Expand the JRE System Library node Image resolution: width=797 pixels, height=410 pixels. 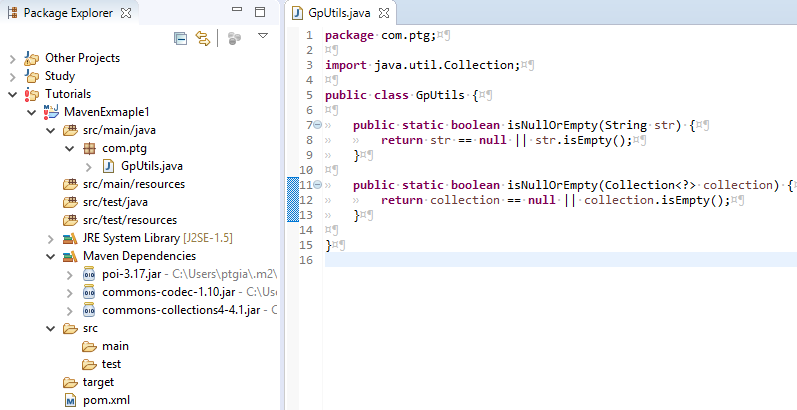tap(51, 238)
